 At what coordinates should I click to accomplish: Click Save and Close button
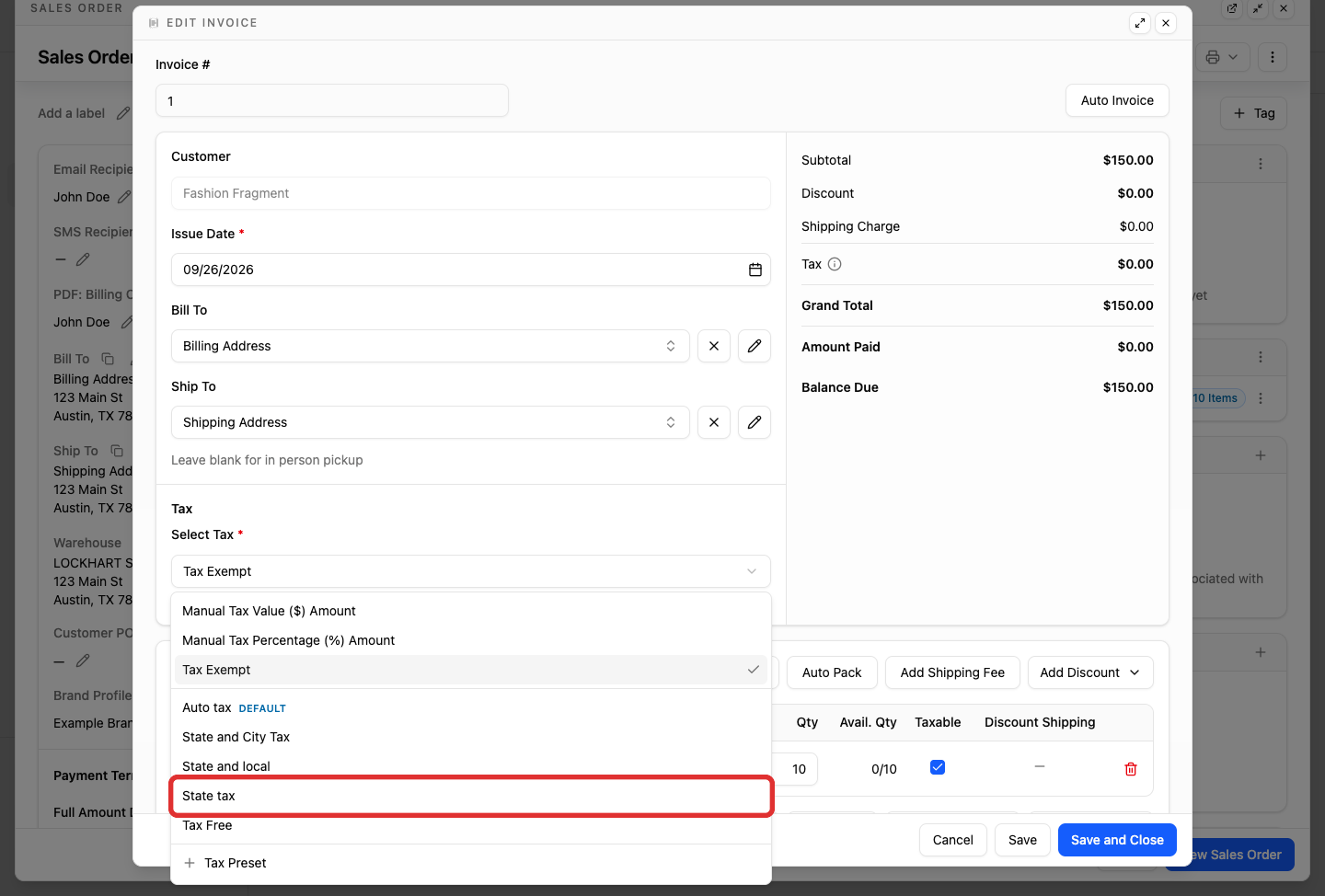coord(1117,840)
